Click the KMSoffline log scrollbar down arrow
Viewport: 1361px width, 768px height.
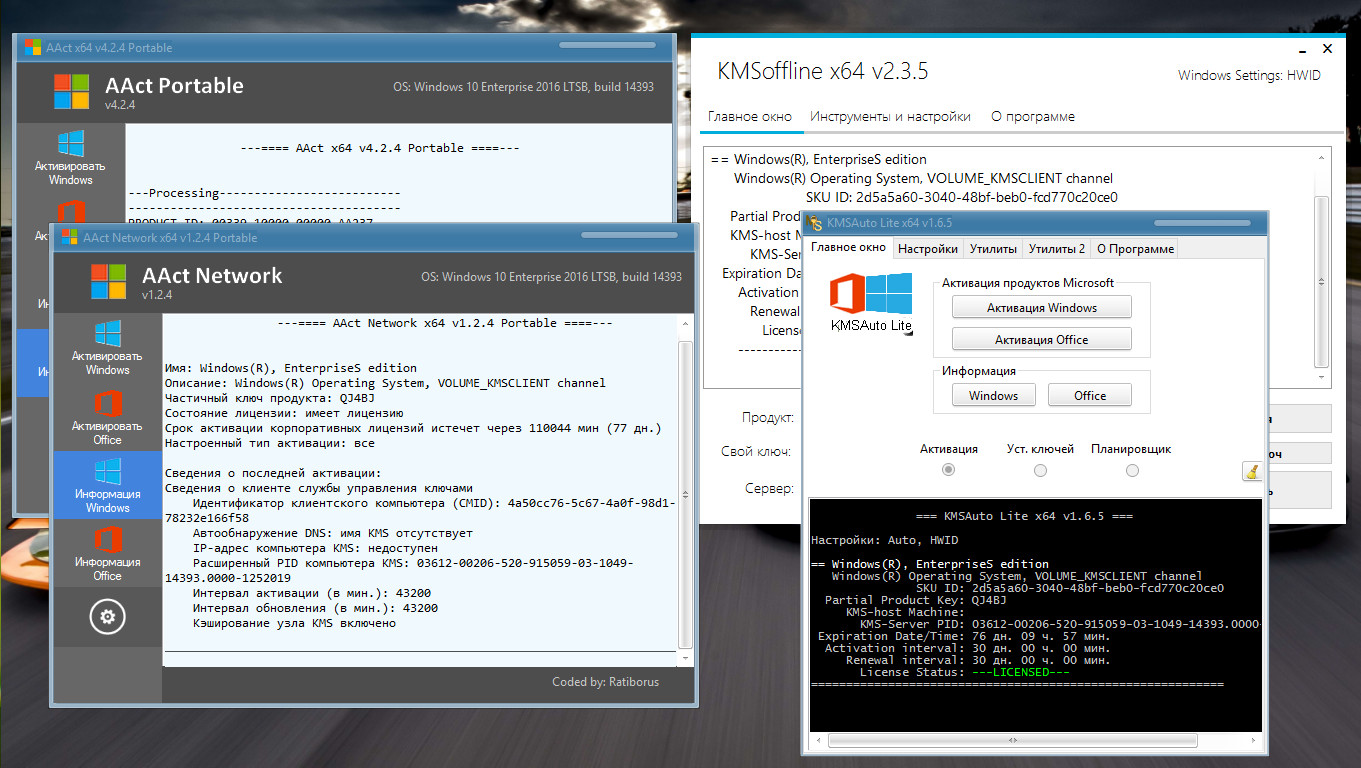tap(1322, 378)
